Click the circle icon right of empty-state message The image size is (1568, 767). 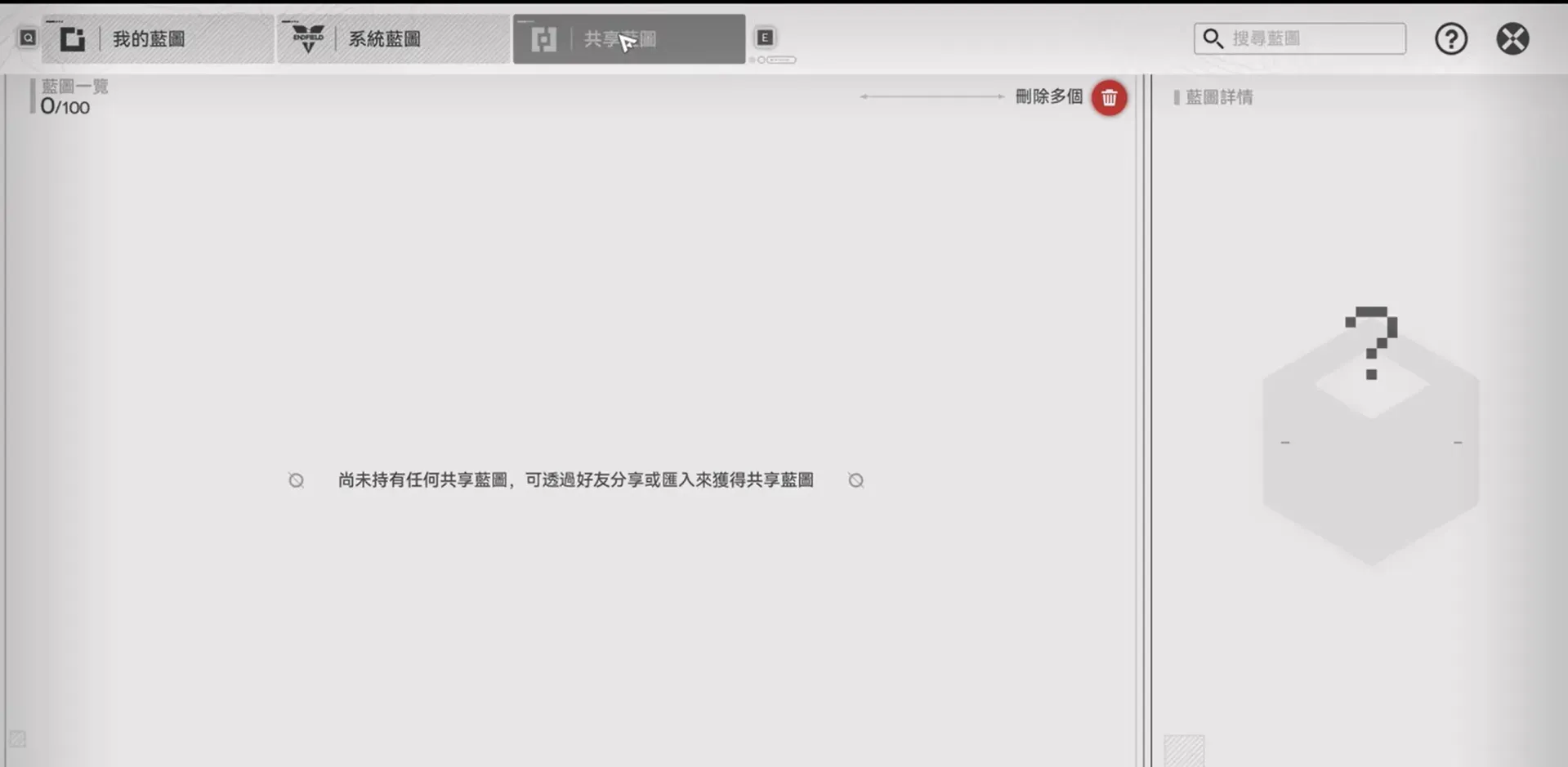click(855, 480)
